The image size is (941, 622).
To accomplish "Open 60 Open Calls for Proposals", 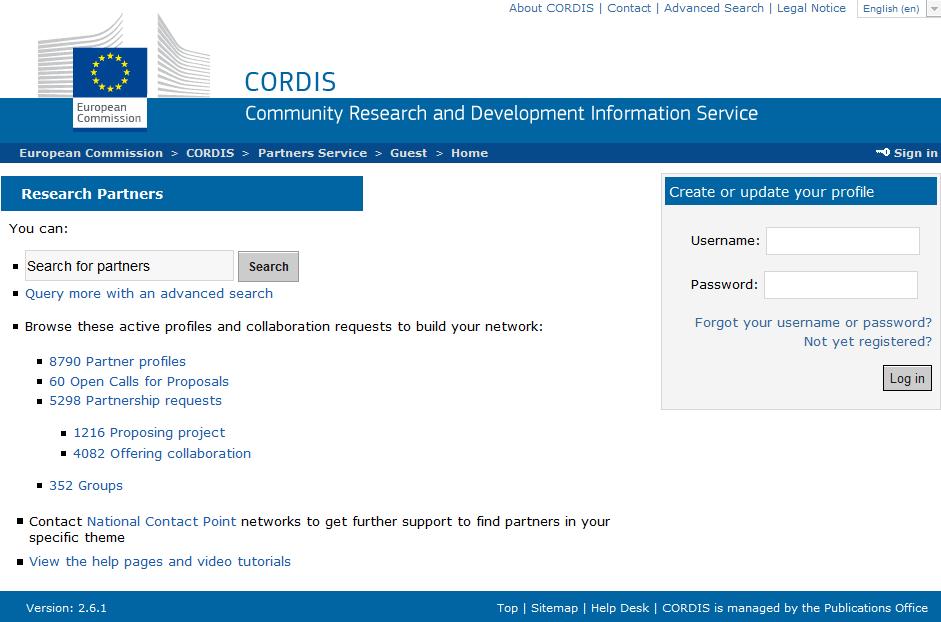I will click(139, 381).
